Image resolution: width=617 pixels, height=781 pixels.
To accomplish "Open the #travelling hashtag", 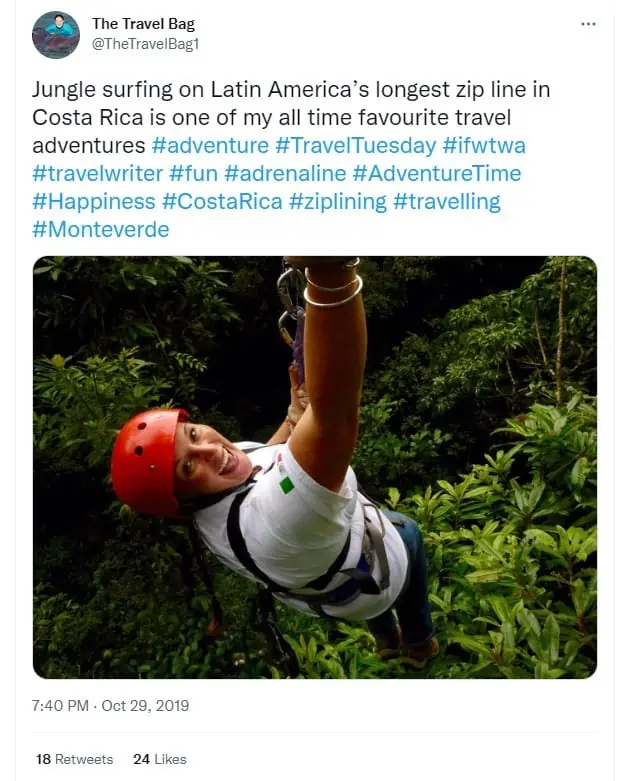I will [447, 202].
